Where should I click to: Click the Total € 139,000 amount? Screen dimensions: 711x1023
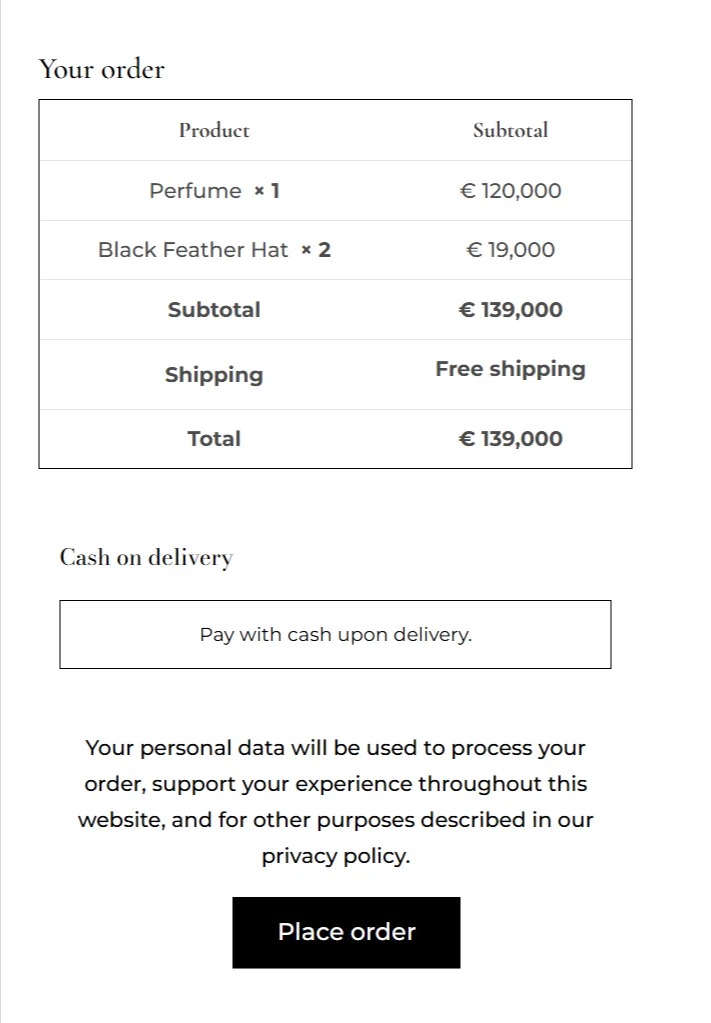pyautogui.click(x=510, y=439)
